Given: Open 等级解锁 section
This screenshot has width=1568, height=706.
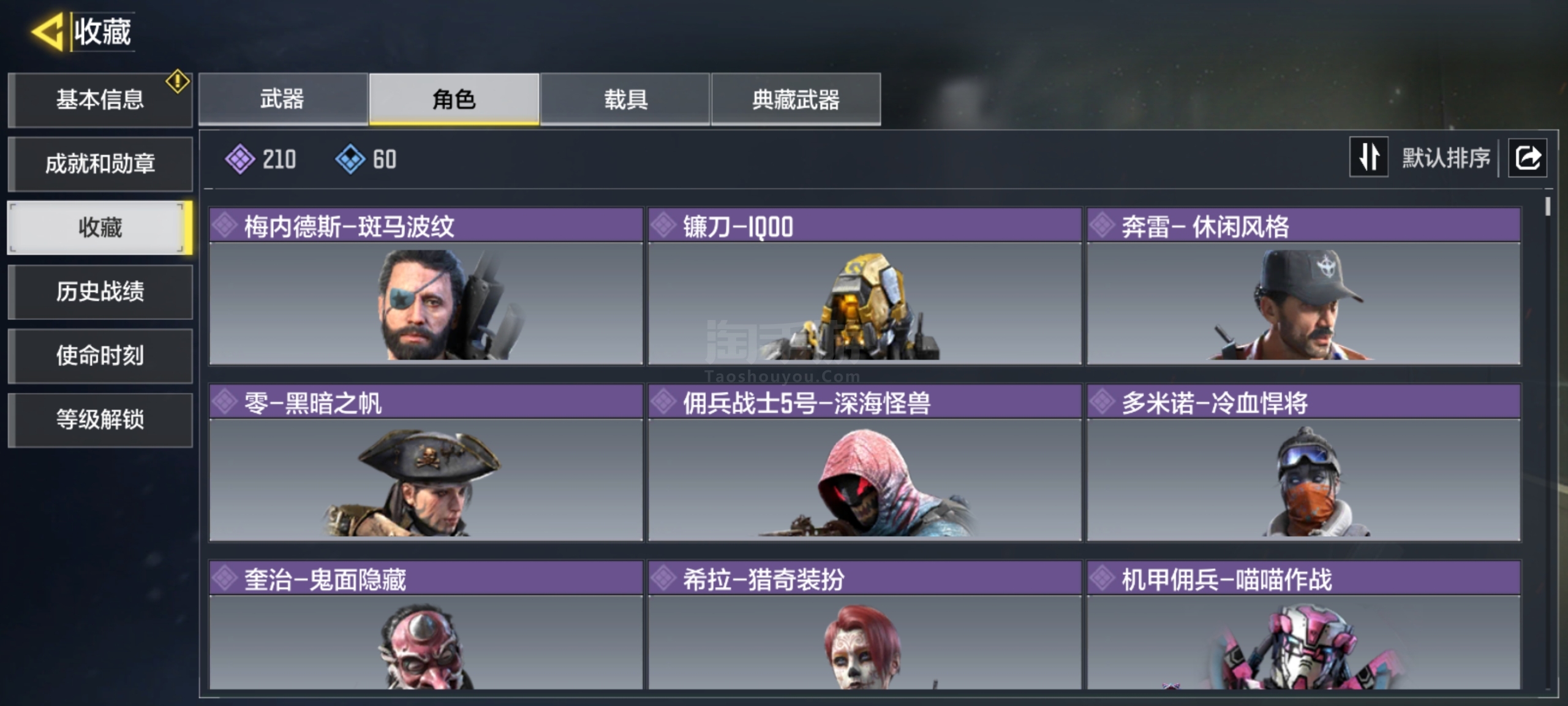Looking at the screenshot, I should [x=100, y=420].
